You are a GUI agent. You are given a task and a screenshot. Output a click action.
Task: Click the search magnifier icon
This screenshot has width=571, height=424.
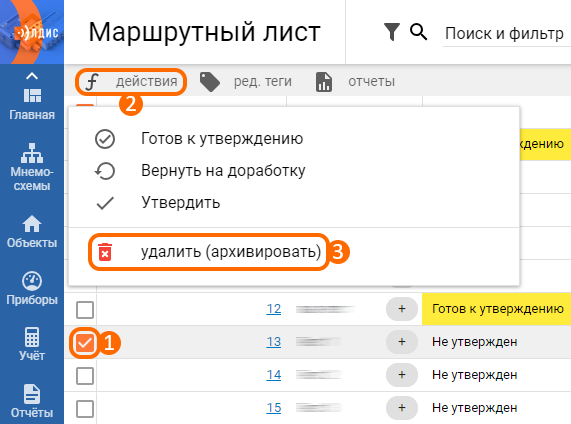click(418, 32)
